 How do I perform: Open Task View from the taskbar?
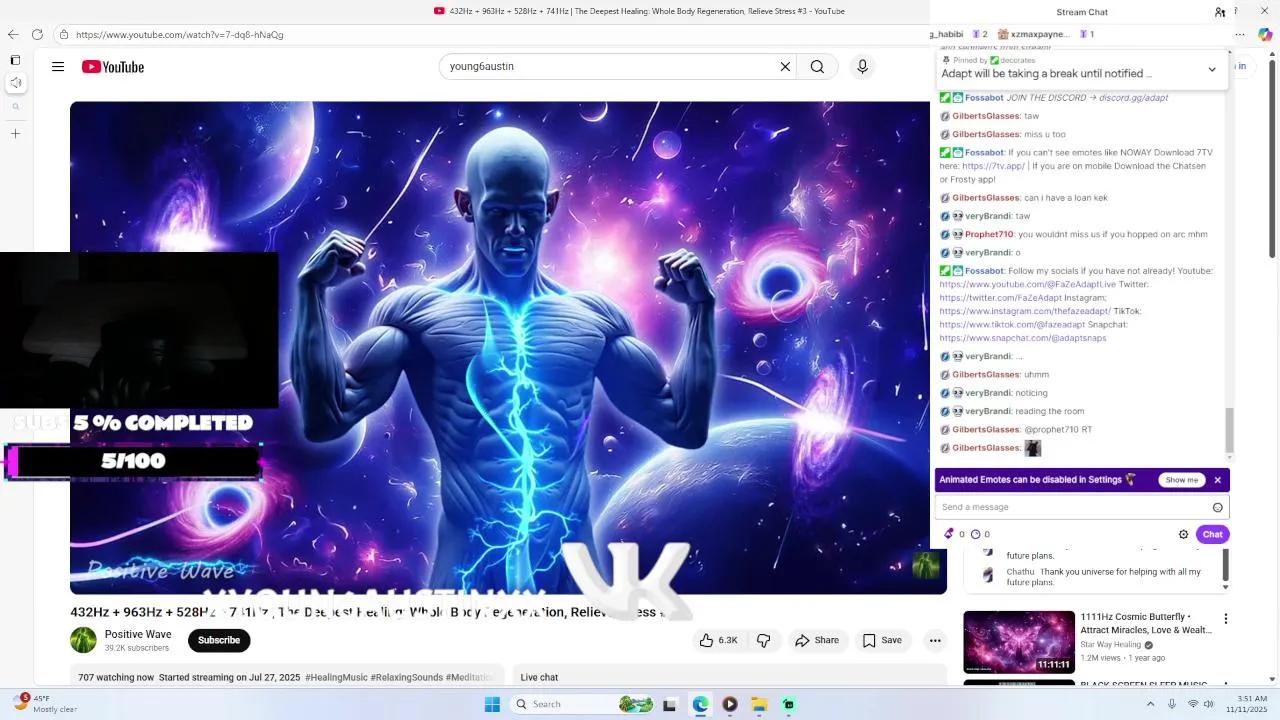(670, 704)
